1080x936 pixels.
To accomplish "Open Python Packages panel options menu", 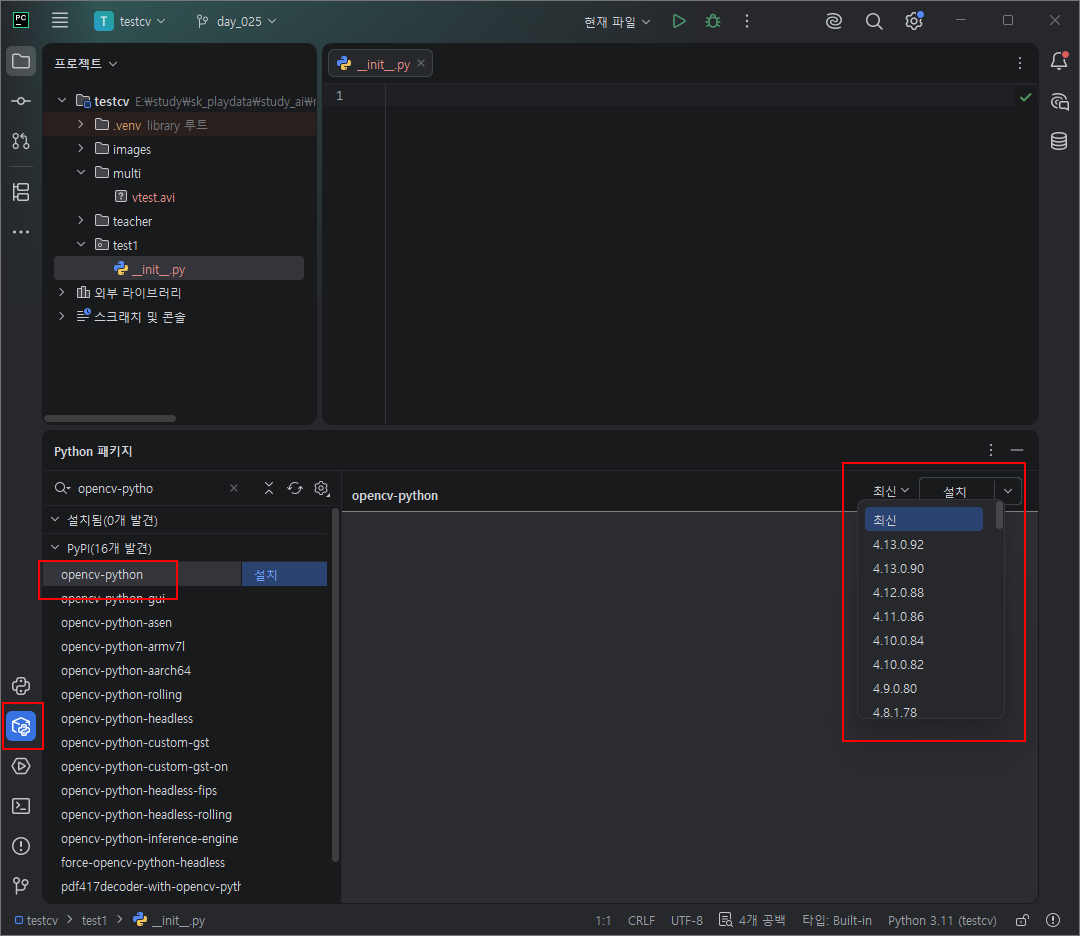I will coord(991,450).
